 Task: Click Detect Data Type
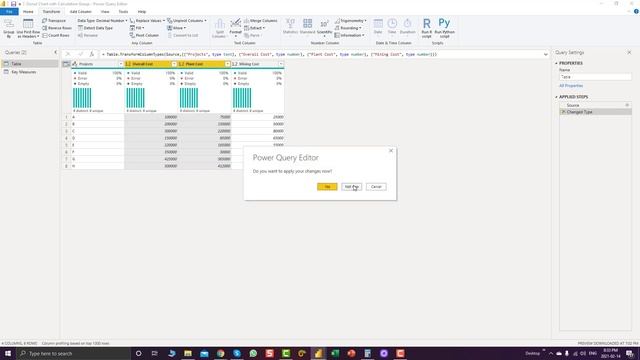[95, 28]
